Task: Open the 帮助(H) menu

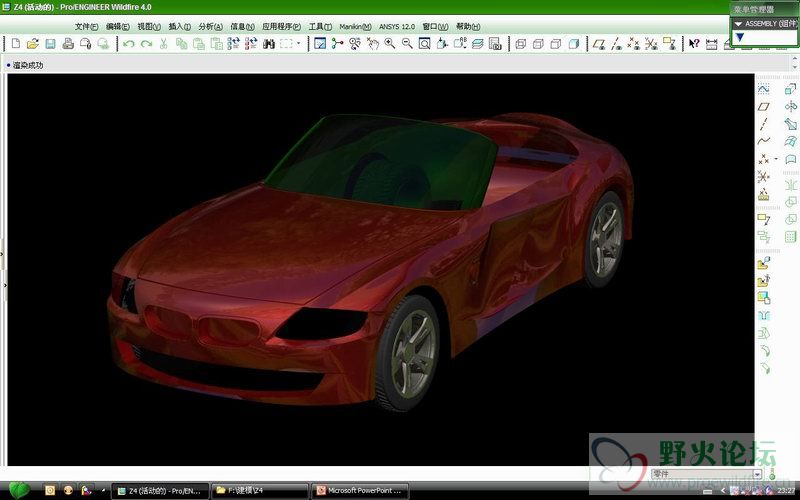Action: [x=468, y=27]
